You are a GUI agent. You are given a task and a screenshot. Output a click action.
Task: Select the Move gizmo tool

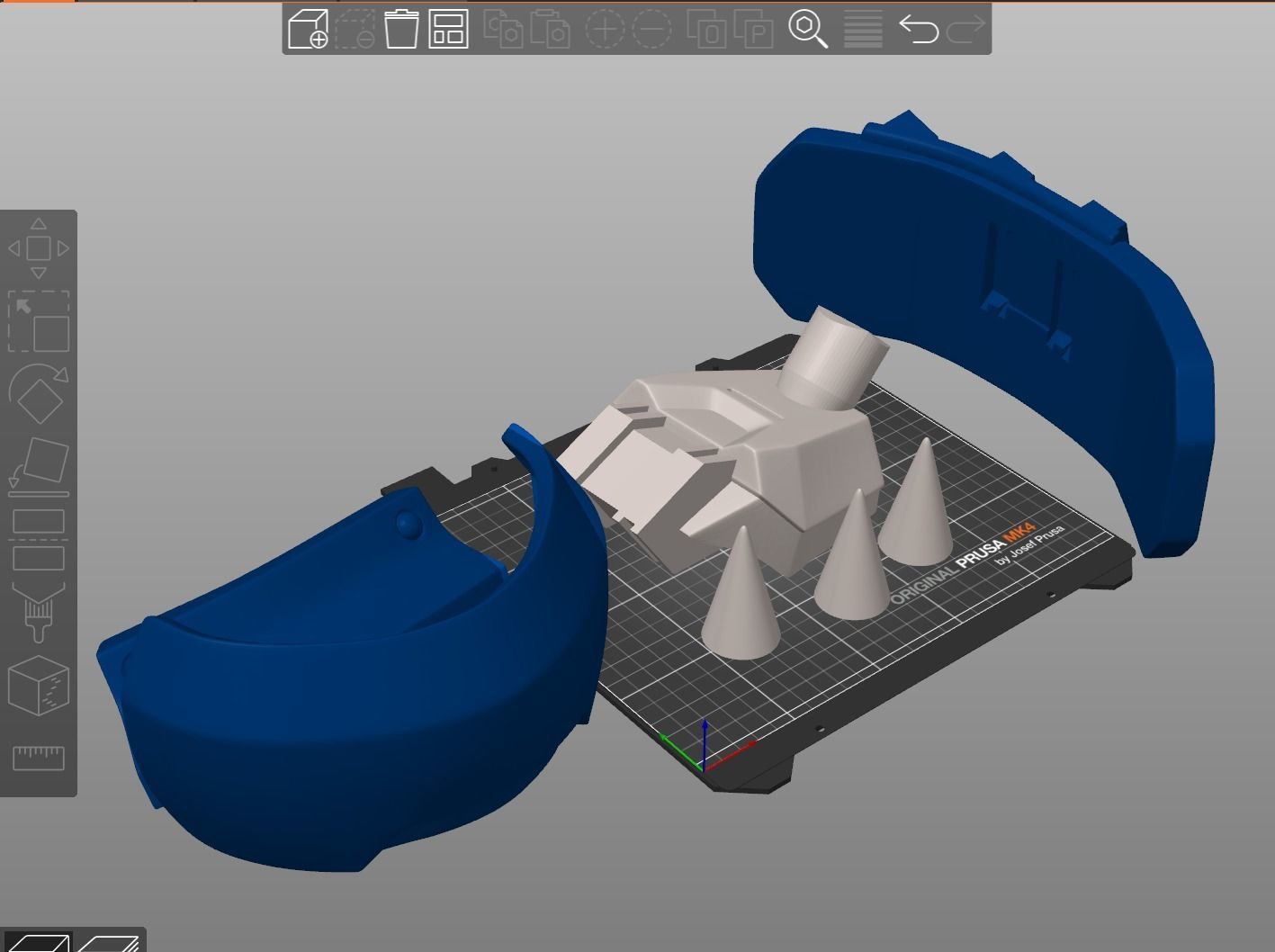(x=39, y=248)
